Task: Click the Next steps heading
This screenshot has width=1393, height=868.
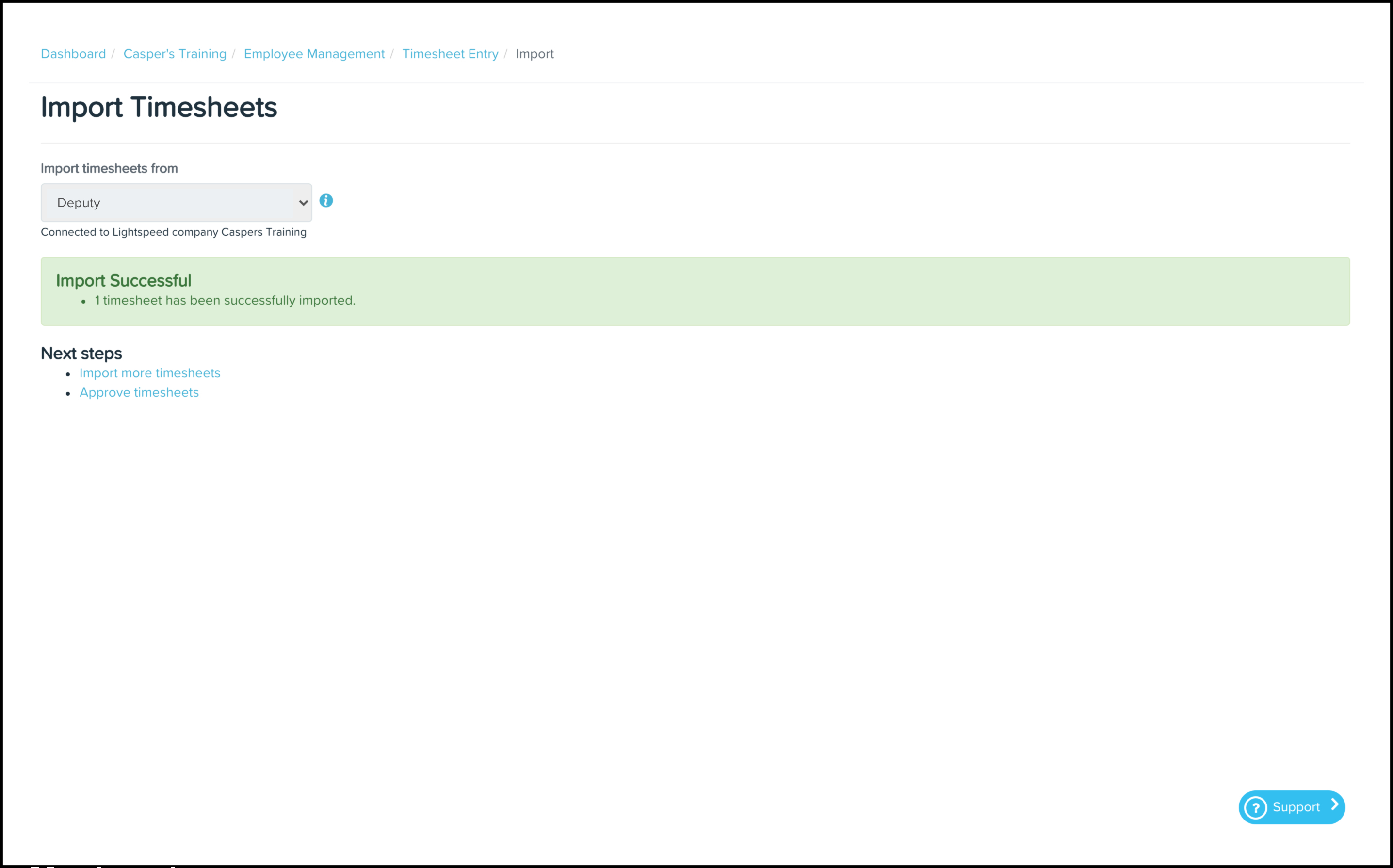Action: click(x=81, y=354)
